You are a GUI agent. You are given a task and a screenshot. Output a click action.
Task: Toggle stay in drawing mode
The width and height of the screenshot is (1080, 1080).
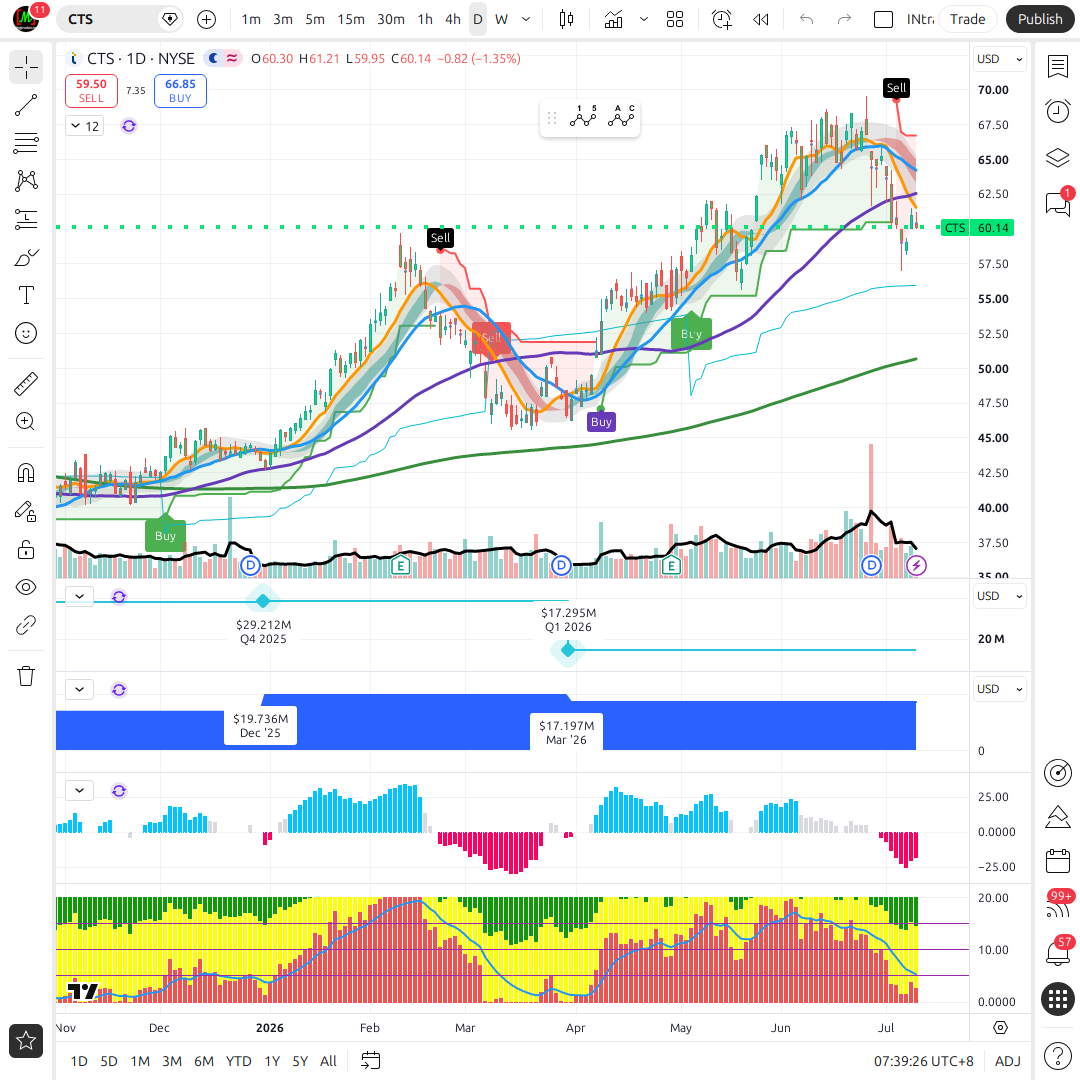26,511
